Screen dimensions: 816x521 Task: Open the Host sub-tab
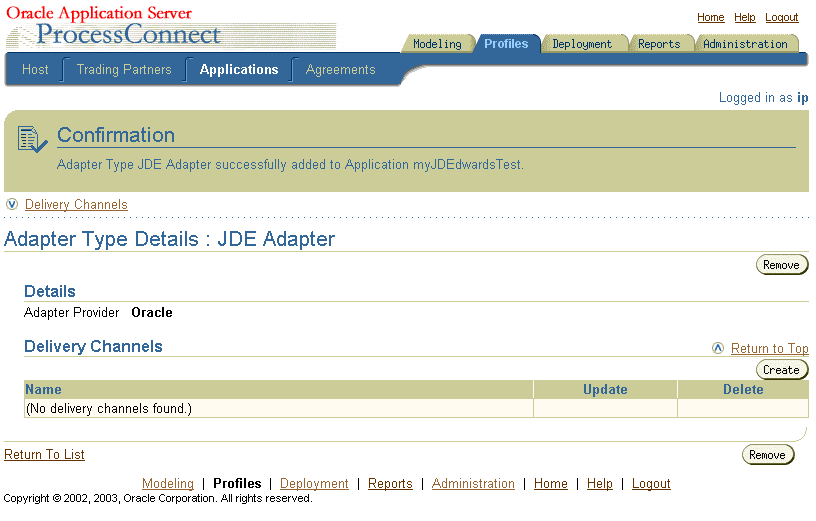pos(35,69)
